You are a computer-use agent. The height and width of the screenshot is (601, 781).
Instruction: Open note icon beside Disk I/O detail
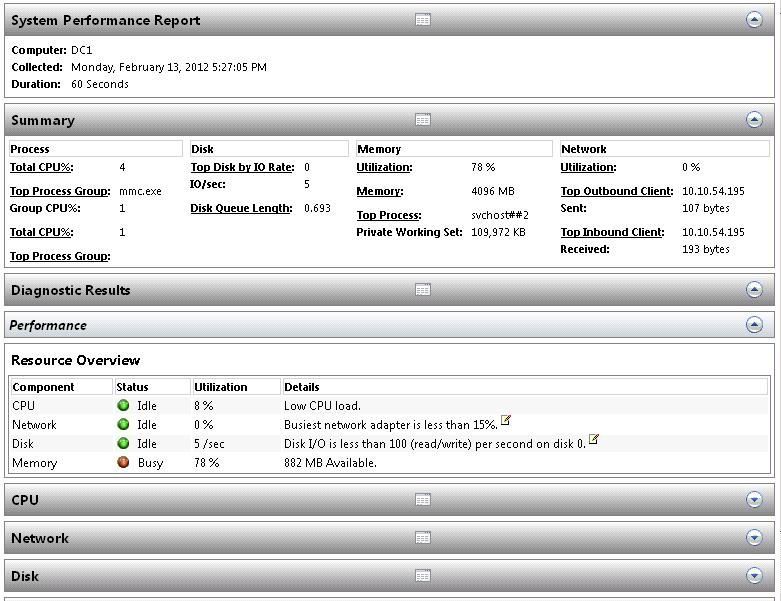point(594,439)
